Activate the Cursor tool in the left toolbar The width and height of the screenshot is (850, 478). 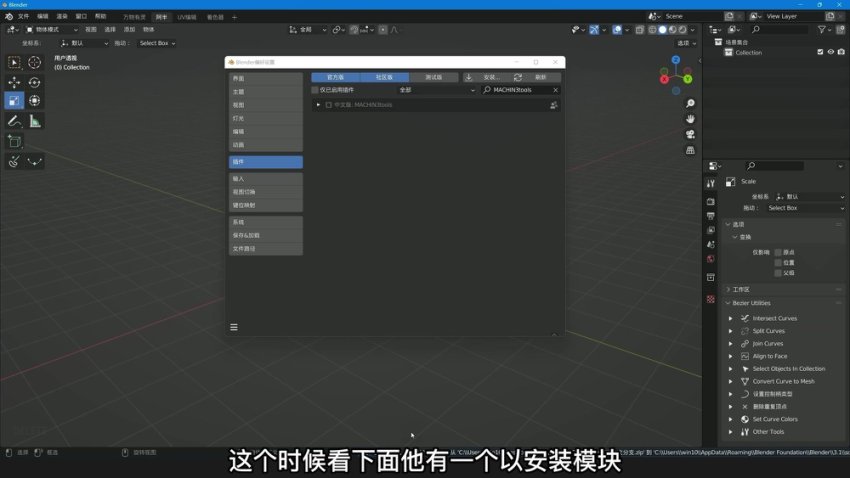(x=35, y=62)
